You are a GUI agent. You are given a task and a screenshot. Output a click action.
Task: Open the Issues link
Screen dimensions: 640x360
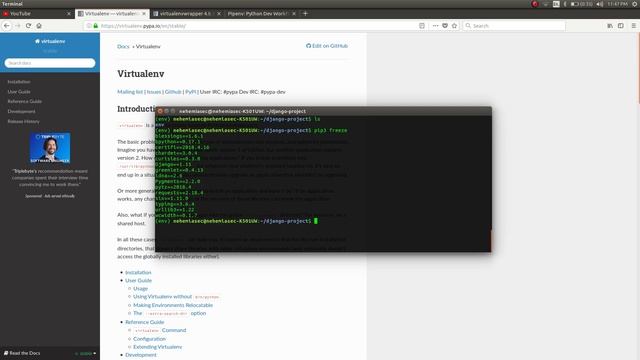pos(154,92)
